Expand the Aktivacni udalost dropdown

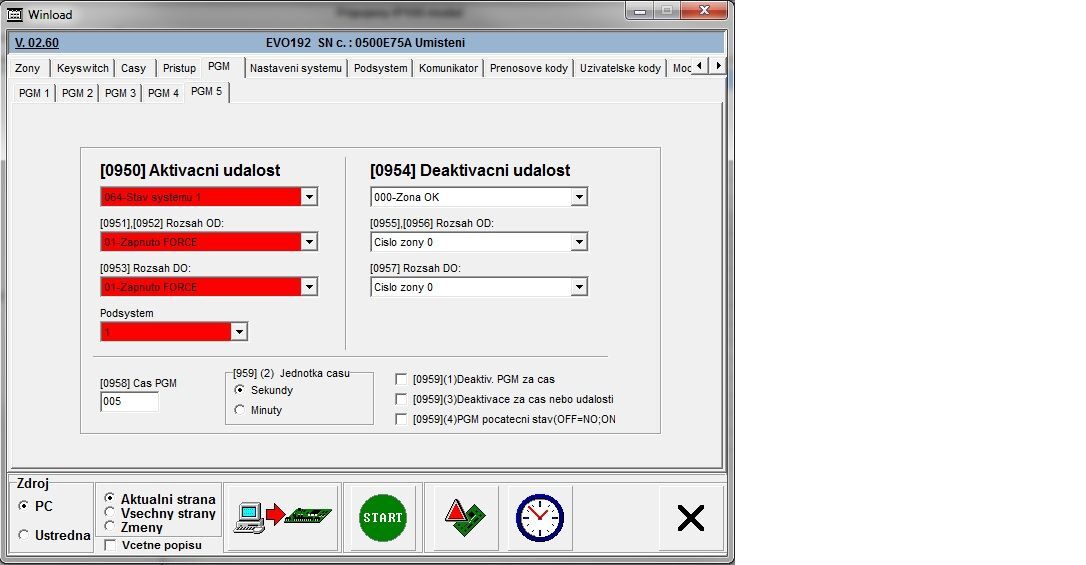(x=309, y=197)
